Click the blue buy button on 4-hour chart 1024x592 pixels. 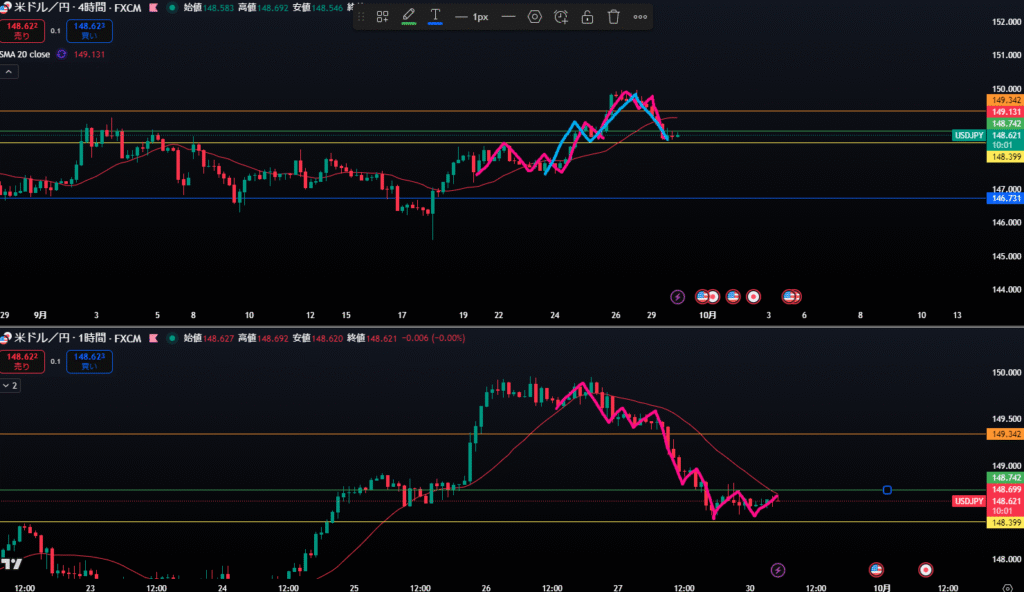[x=90, y=31]
